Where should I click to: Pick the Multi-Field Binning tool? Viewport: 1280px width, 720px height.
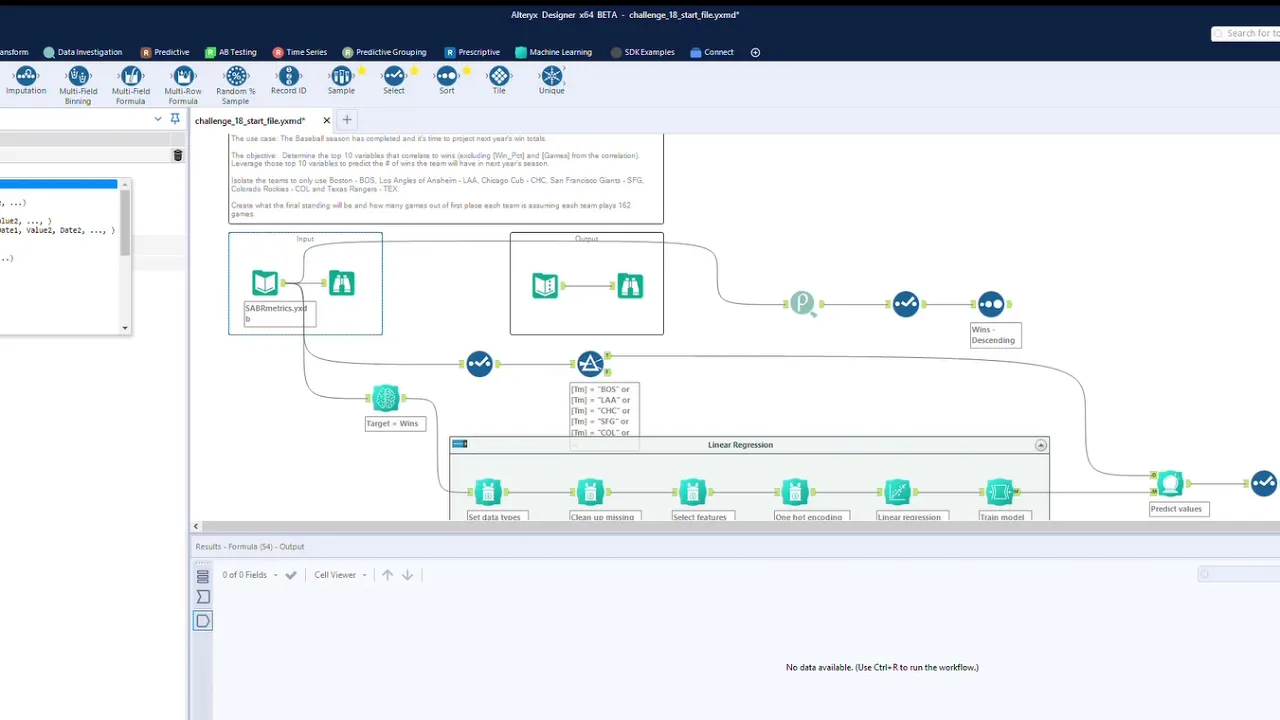click(78, 85)
